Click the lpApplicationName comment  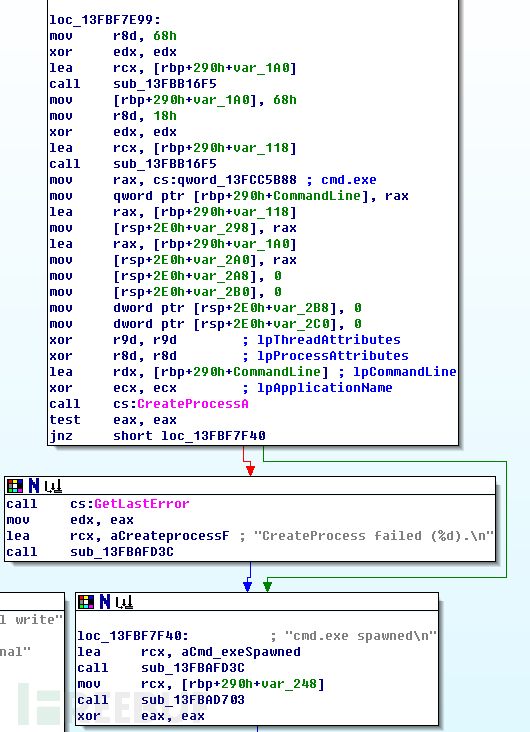coord(325,387)
